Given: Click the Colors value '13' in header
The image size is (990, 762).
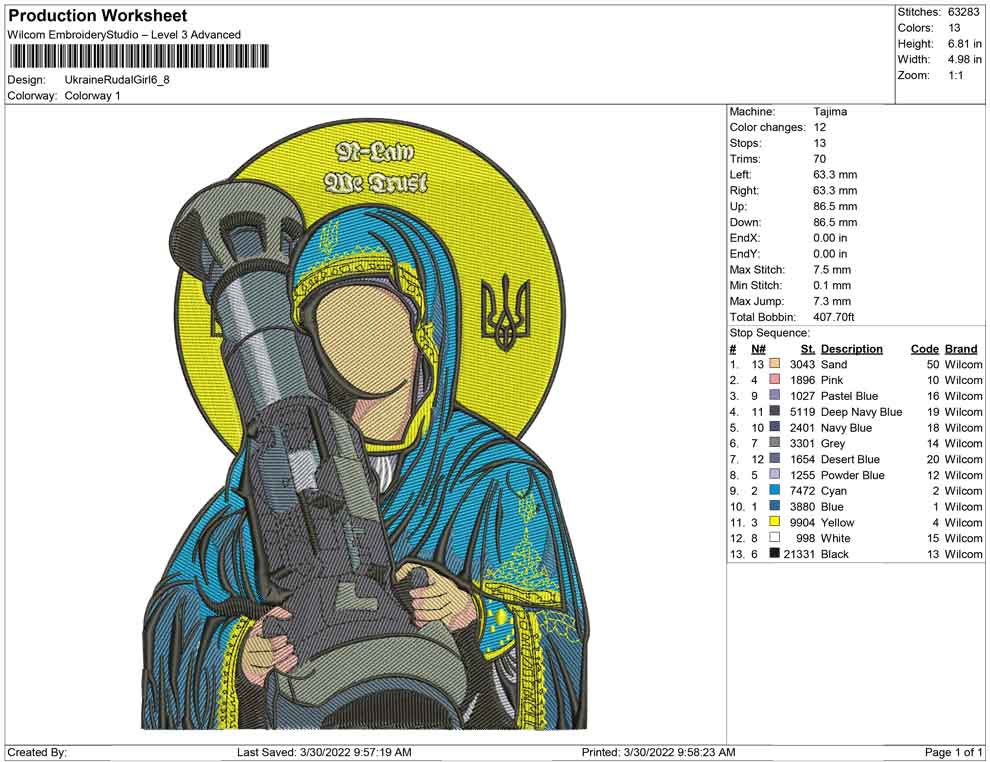Looking at the screenshot, I should [x=954, y=28].
